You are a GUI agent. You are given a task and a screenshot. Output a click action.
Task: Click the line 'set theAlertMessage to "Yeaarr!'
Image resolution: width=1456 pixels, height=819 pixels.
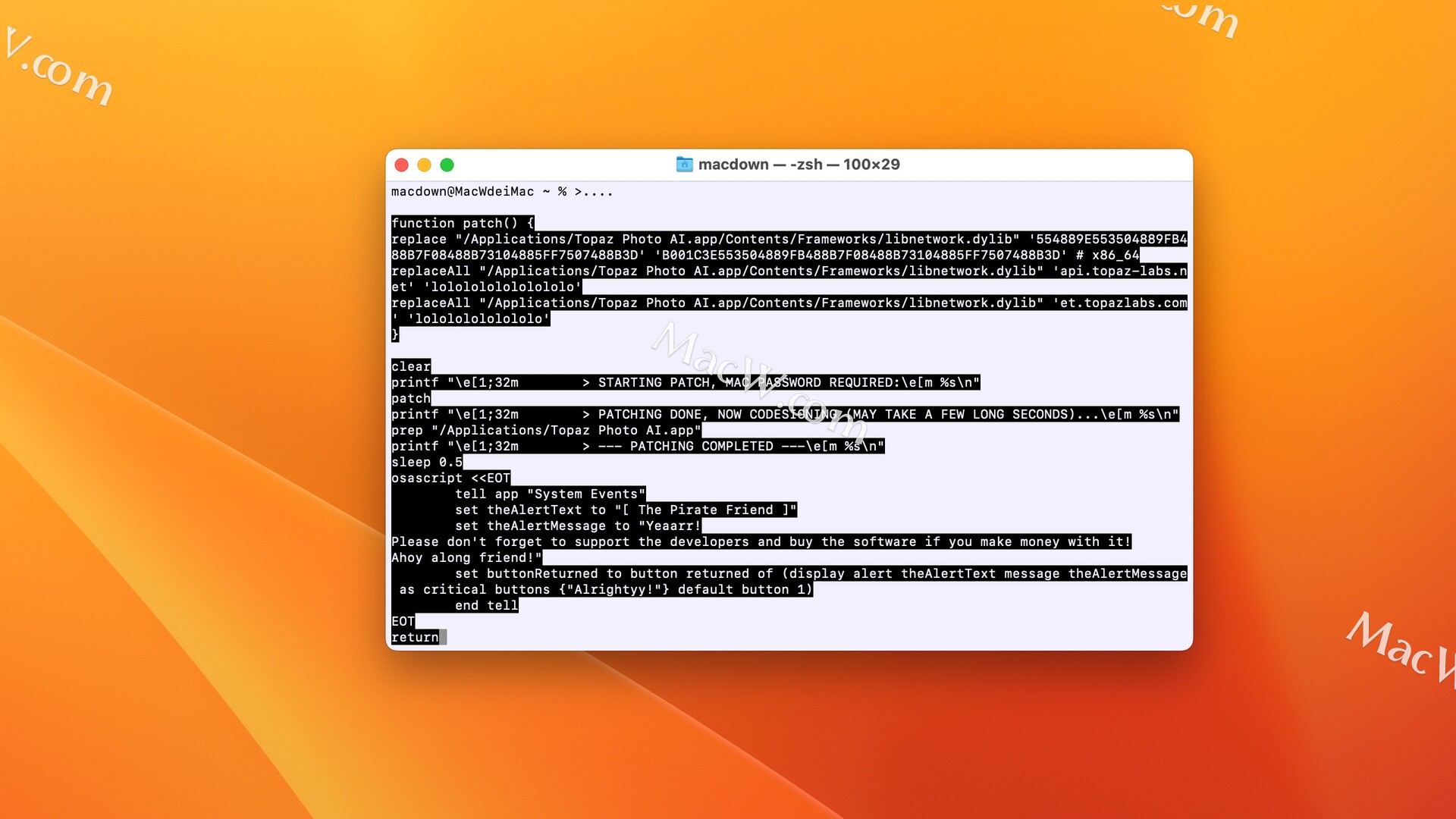tap(578, 526)
